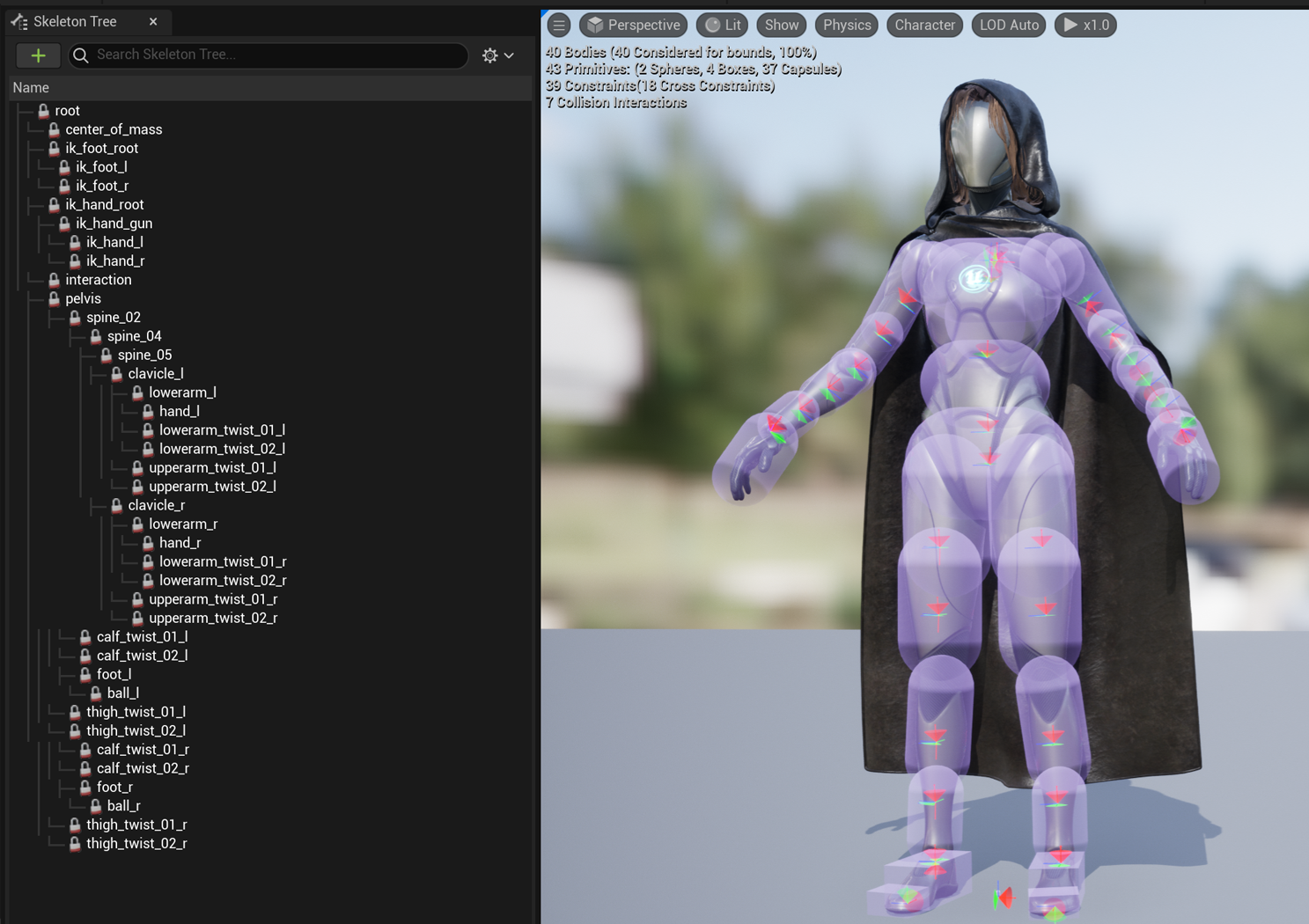Open the Lit view mode menu

[x=723, y=25]
